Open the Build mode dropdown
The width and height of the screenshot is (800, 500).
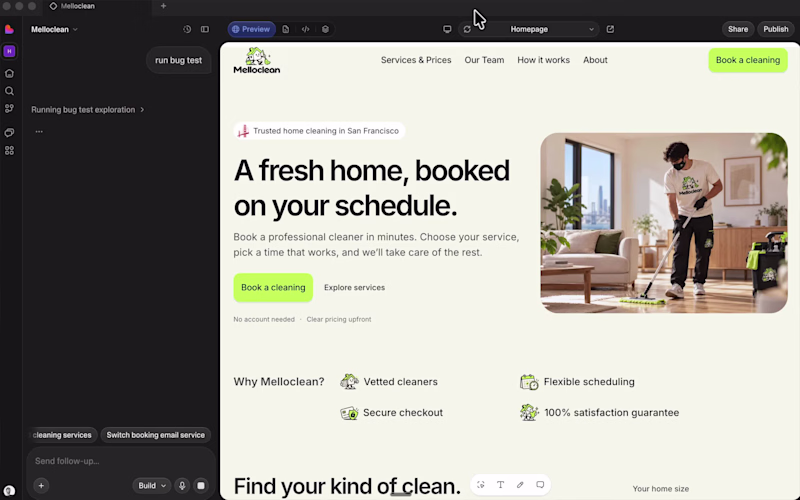point(152,486)
